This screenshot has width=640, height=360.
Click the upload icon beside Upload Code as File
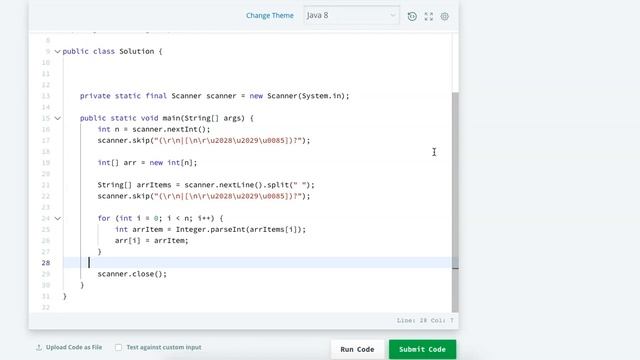pyautogui.click(x=39, y=347)
